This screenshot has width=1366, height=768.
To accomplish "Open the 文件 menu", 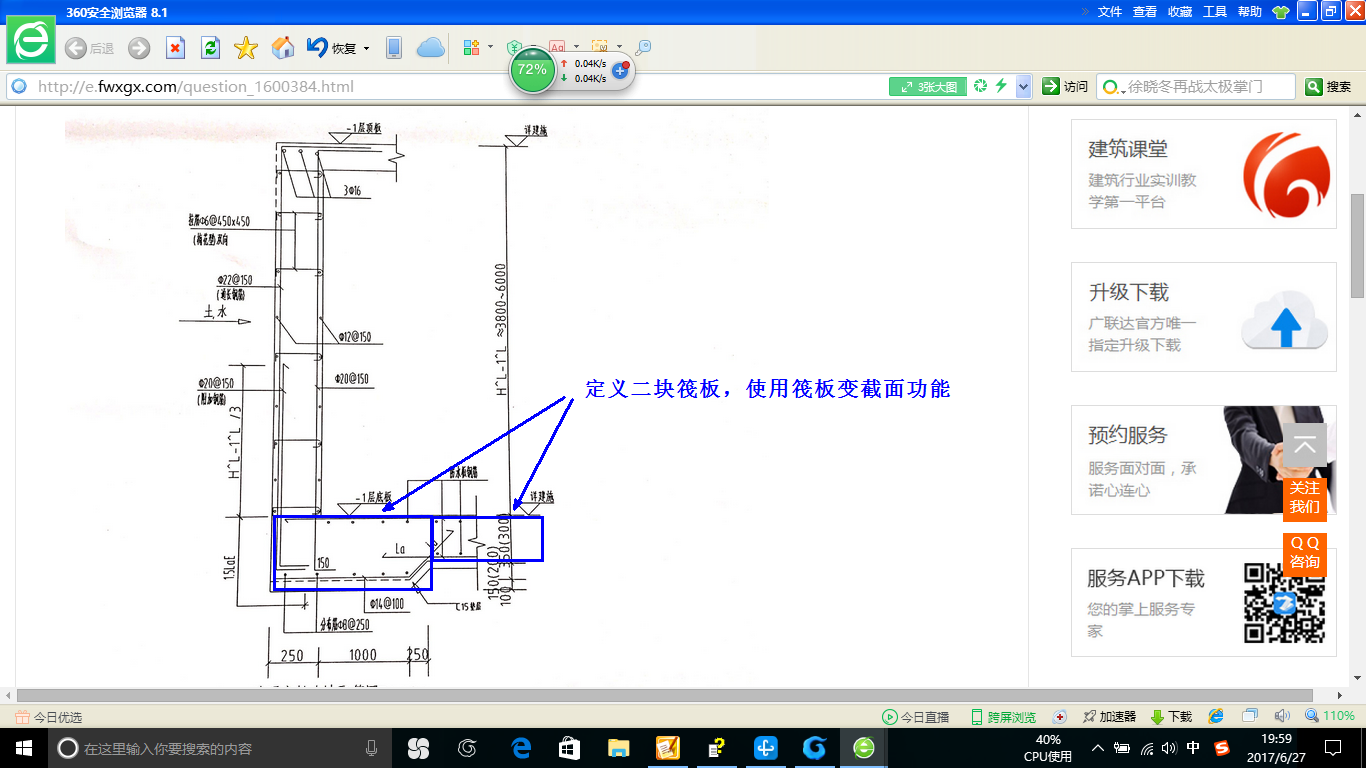I will [1110, 12].
